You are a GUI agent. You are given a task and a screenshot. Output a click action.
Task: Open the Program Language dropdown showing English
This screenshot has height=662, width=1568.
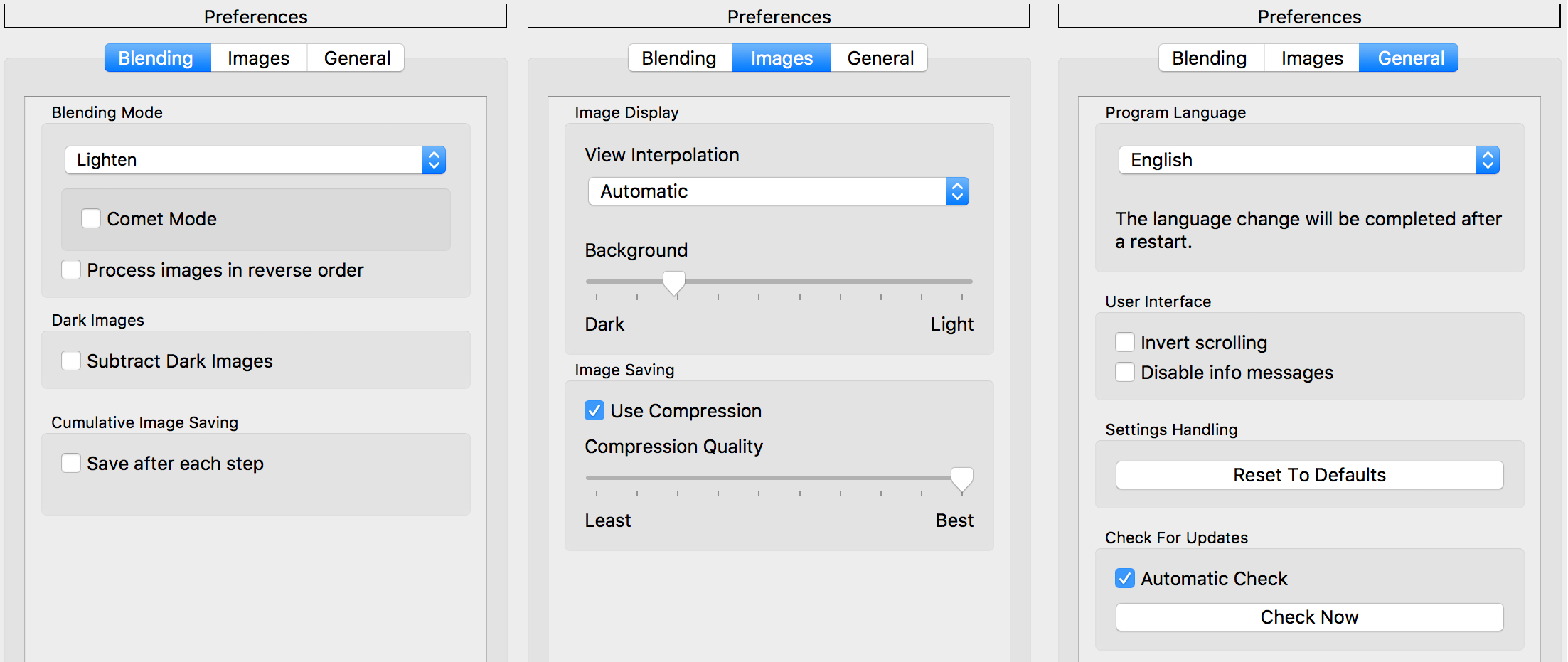tap(1308, 160)
